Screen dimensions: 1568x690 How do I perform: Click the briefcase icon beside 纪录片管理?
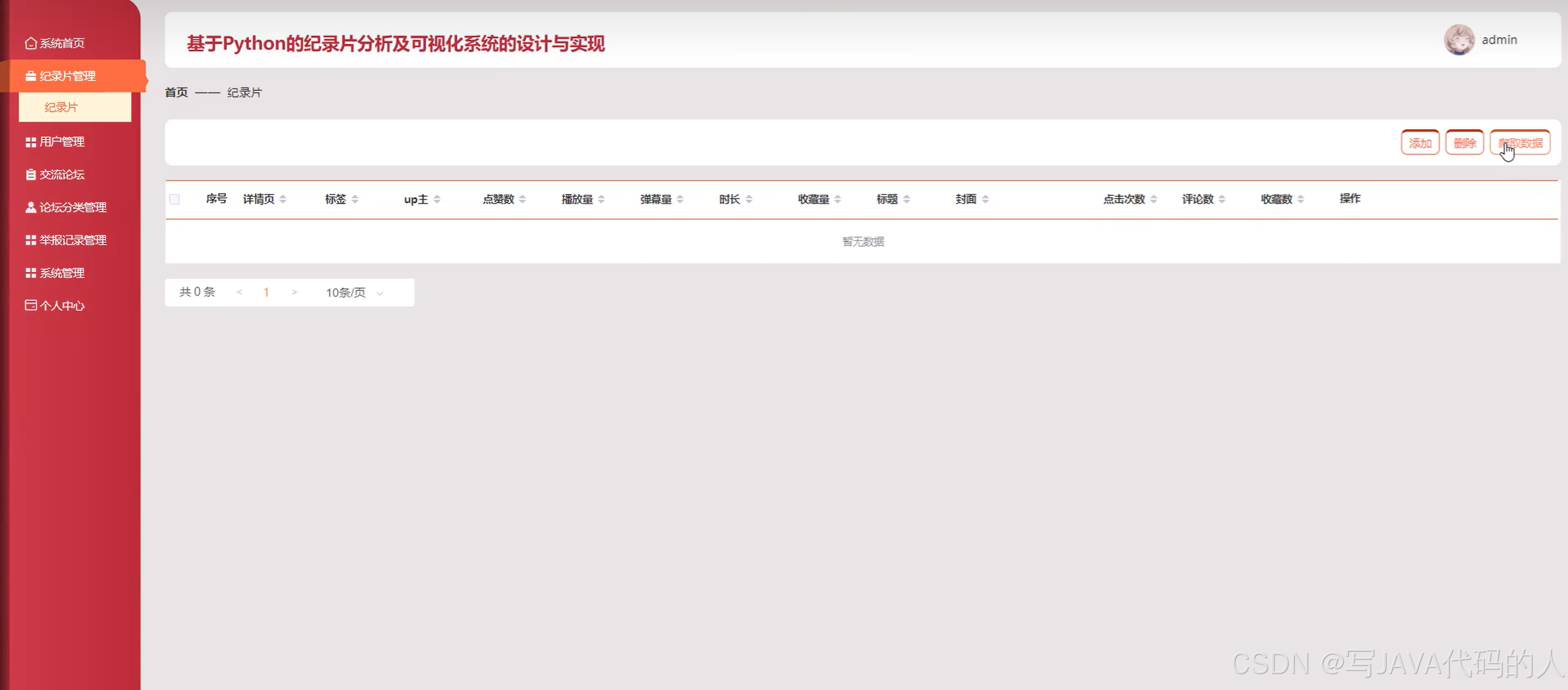coord(31,76)
